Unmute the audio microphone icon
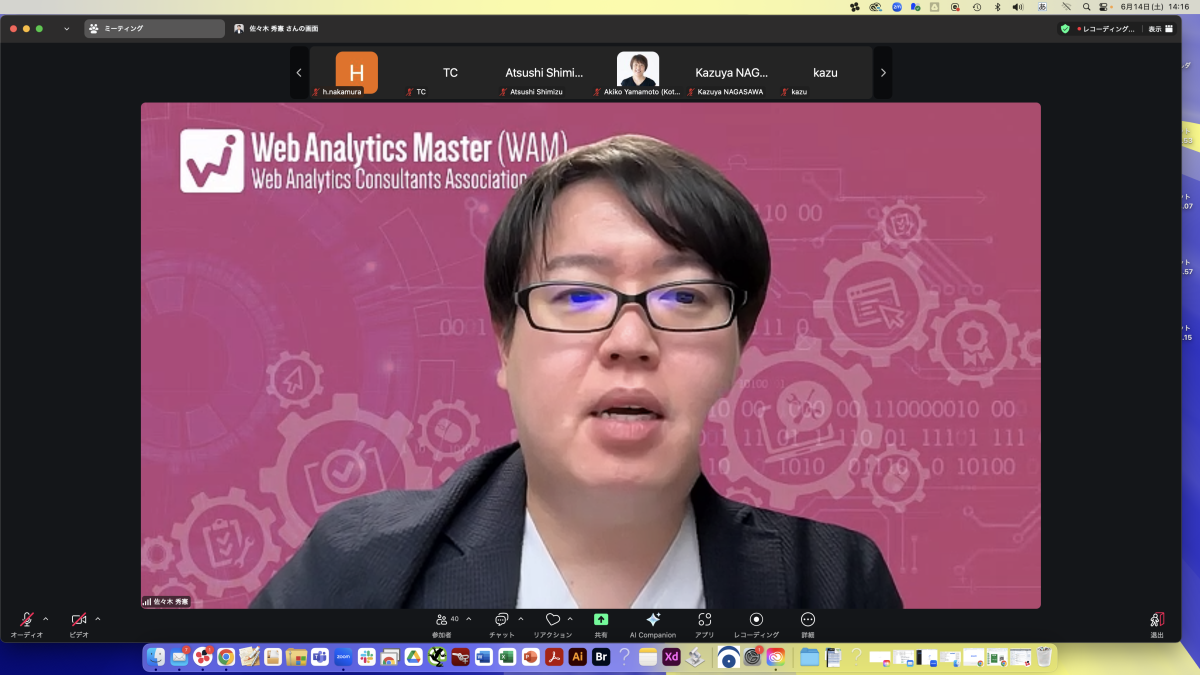This screenshot has height=675, width=1200. [27, 620]
